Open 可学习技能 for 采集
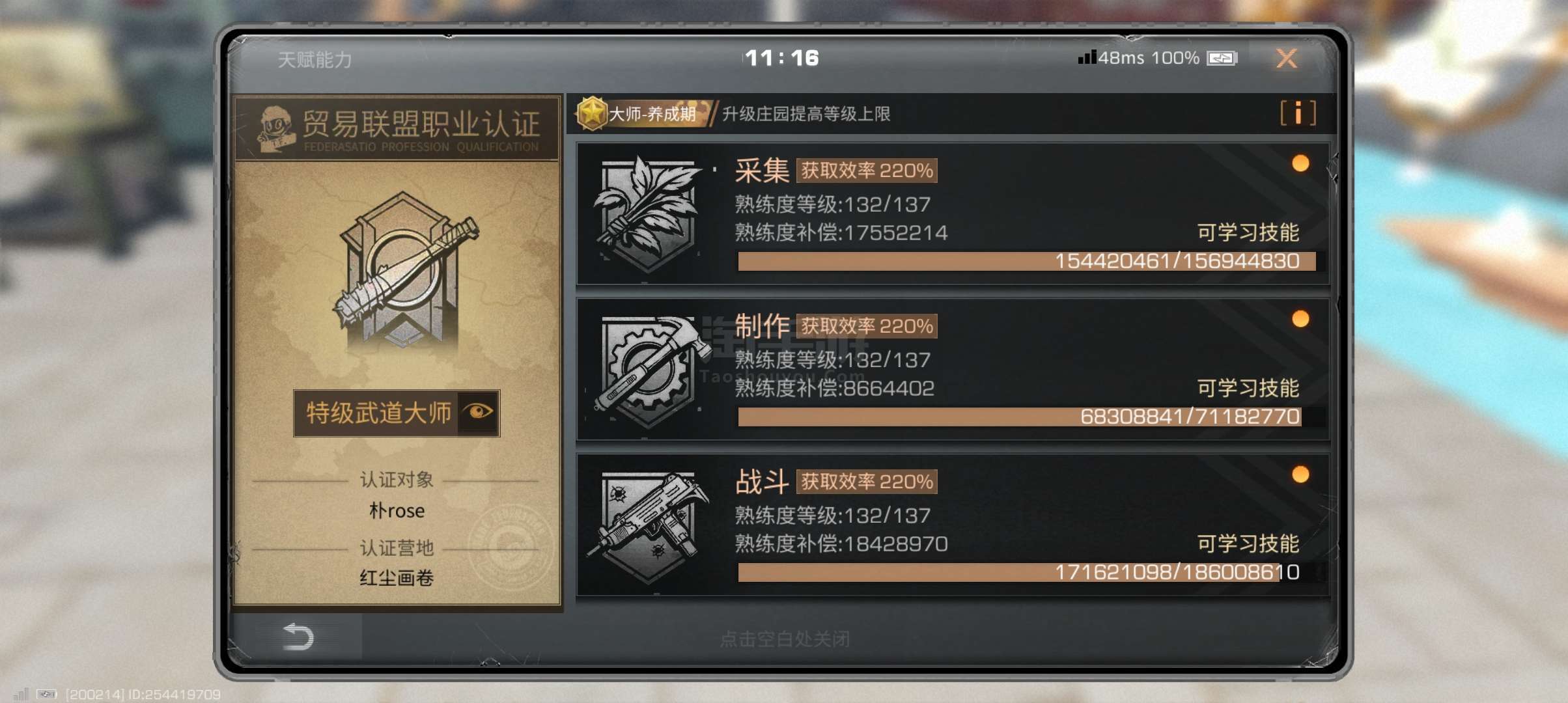 point(1248,232)
